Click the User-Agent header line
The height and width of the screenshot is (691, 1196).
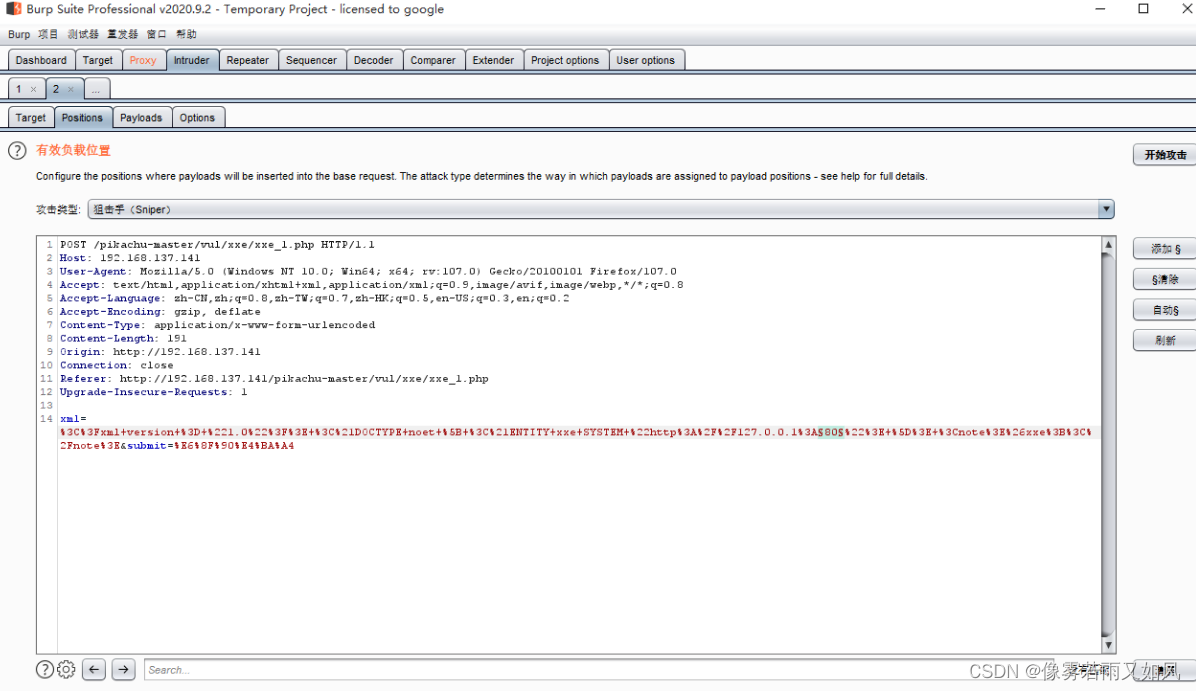pyautogui.click(x=368, y=272)
